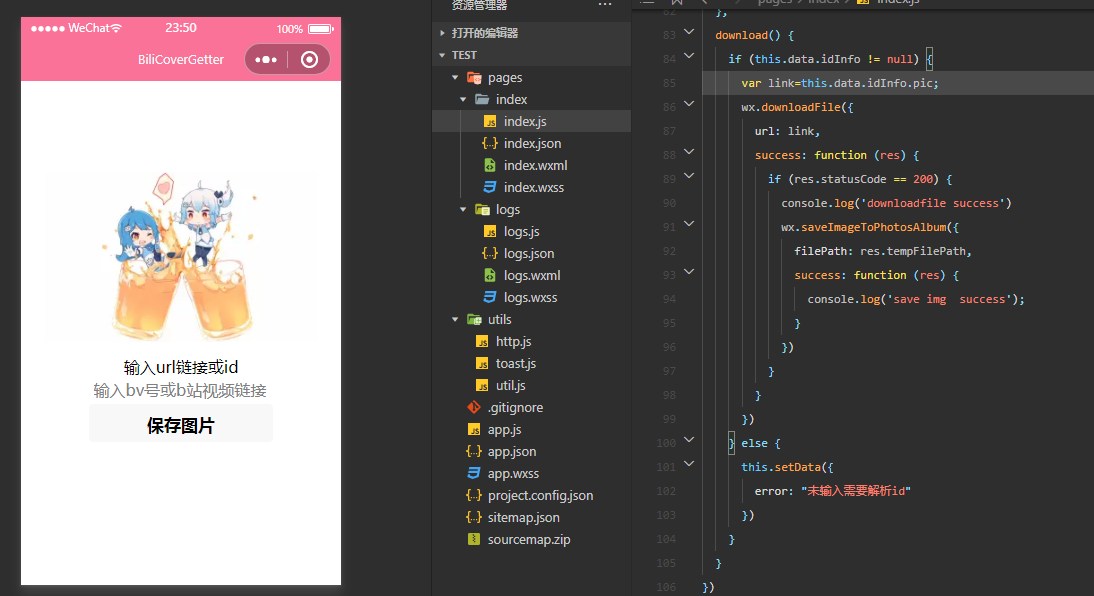Collapse the utils folder in explorer
1094x596 pixels.
[x=456, y=319]
